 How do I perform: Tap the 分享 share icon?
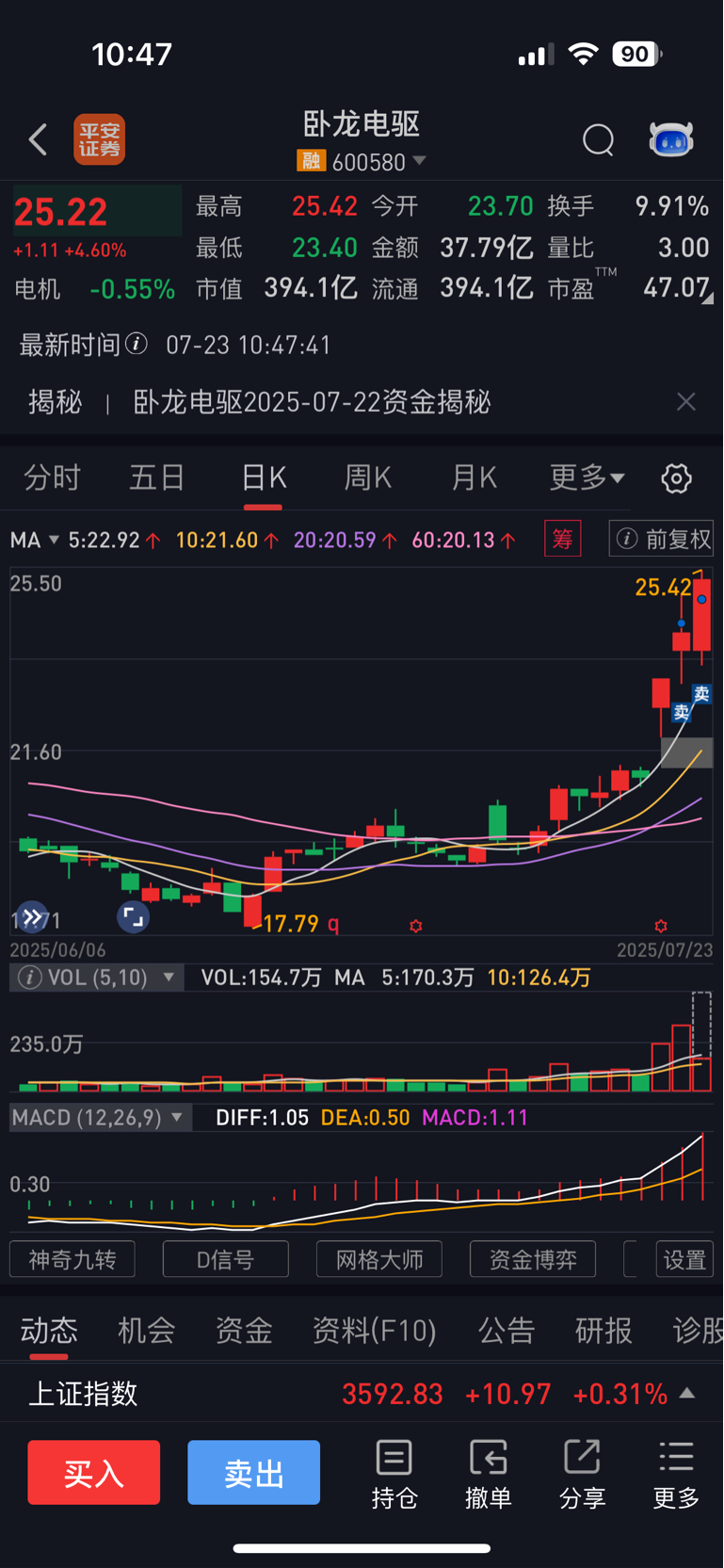click(x=582, y=1475)
